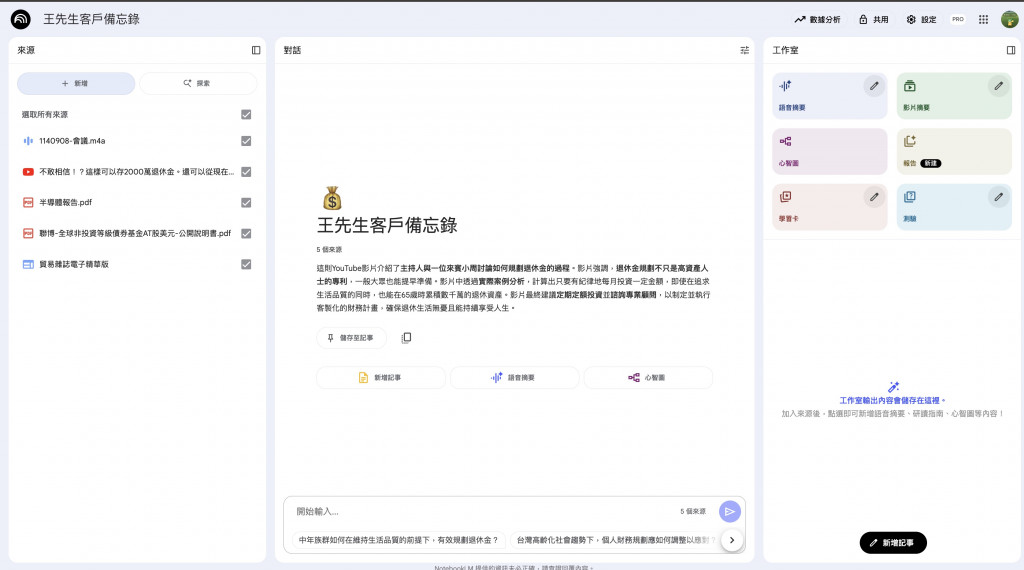Edit 影片摘要 card with pencil icon
1024x570 pixels.
[x=999, y=86]
